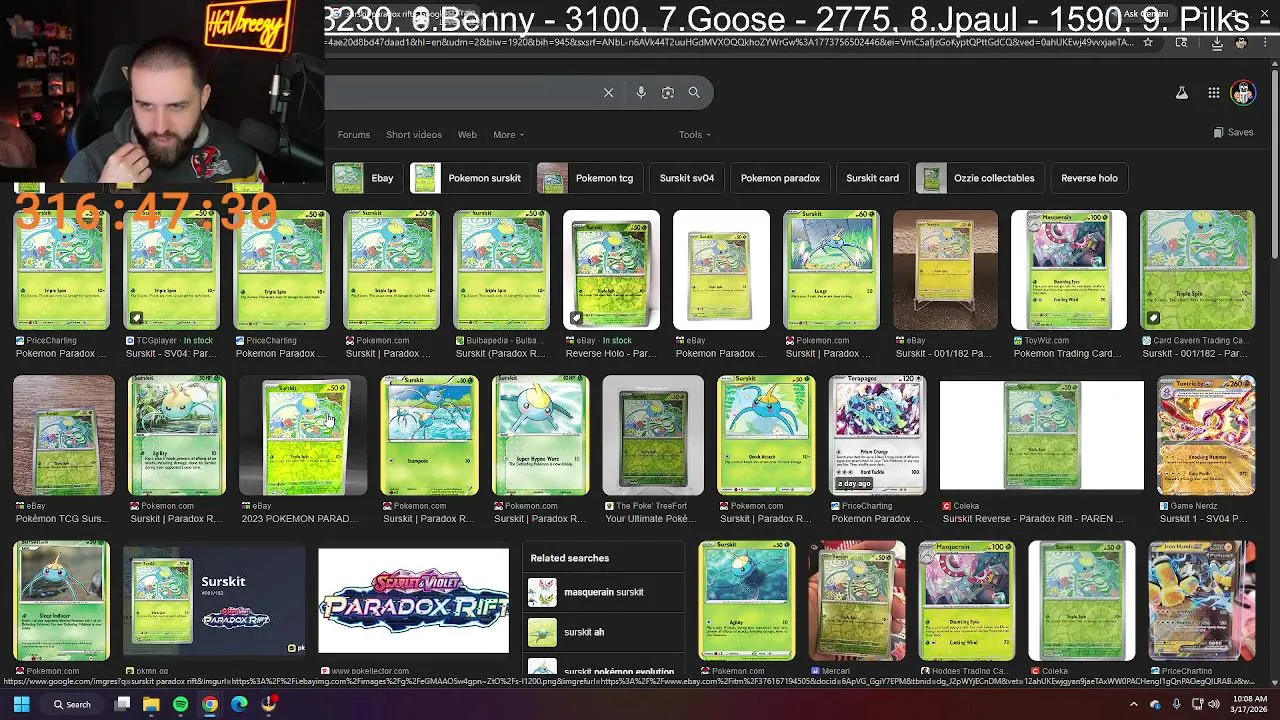
Task: Click the magnifier search submit icon
Action: coord(694,93)
